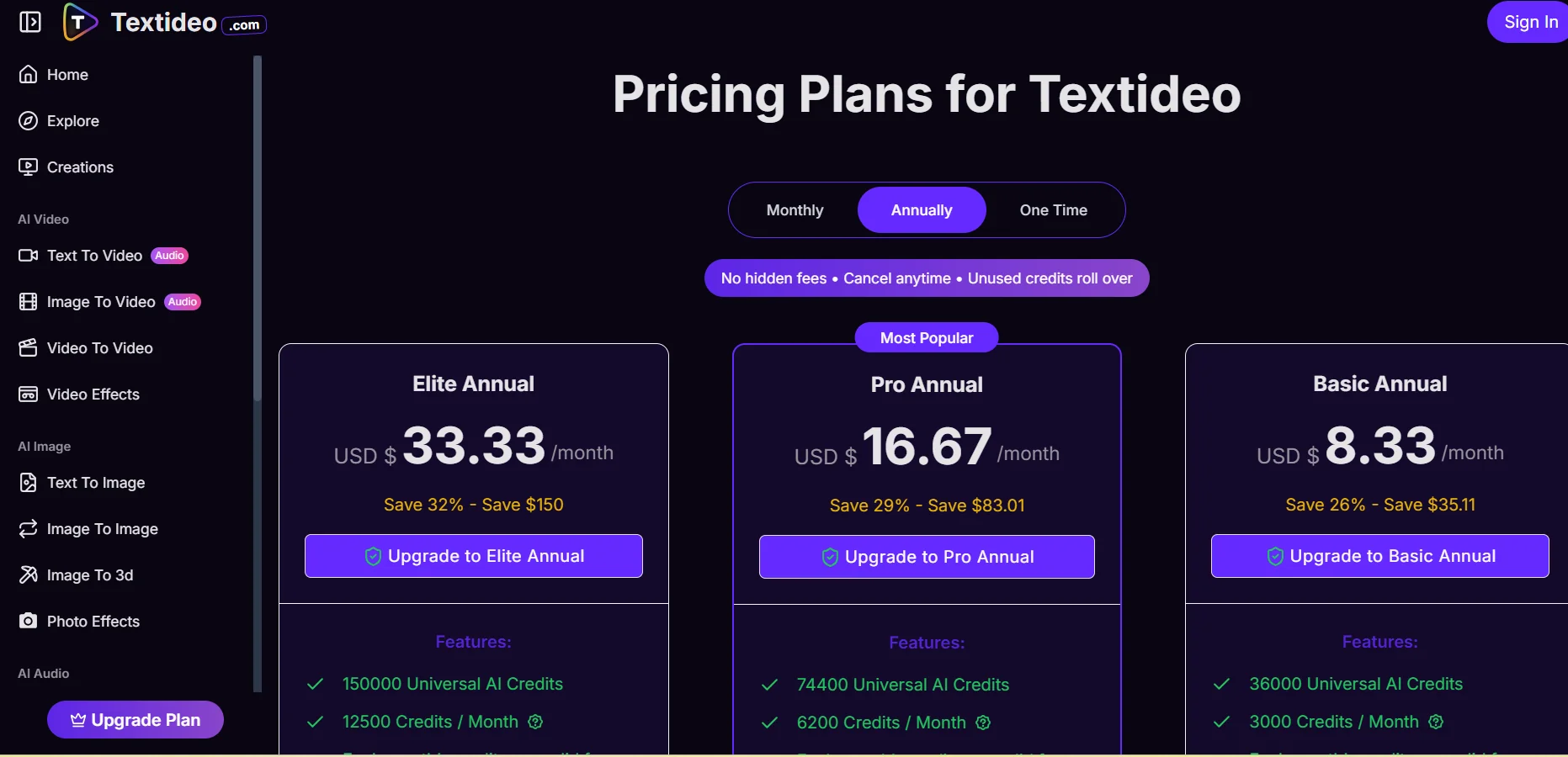Open Creations in the sidebar

pyautogui.click(x=80, y=167)
